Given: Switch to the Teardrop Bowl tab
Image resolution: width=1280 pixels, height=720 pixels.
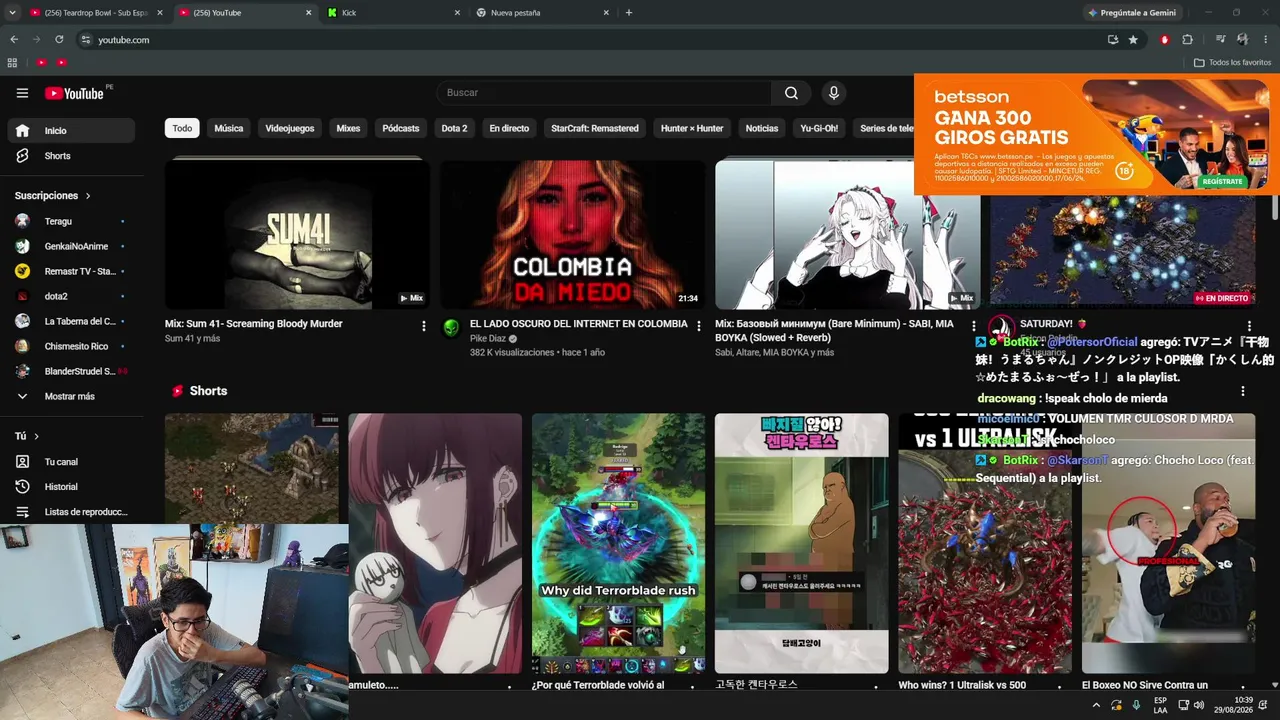Looking at the screenshot, I should click(x=95, y=13).
